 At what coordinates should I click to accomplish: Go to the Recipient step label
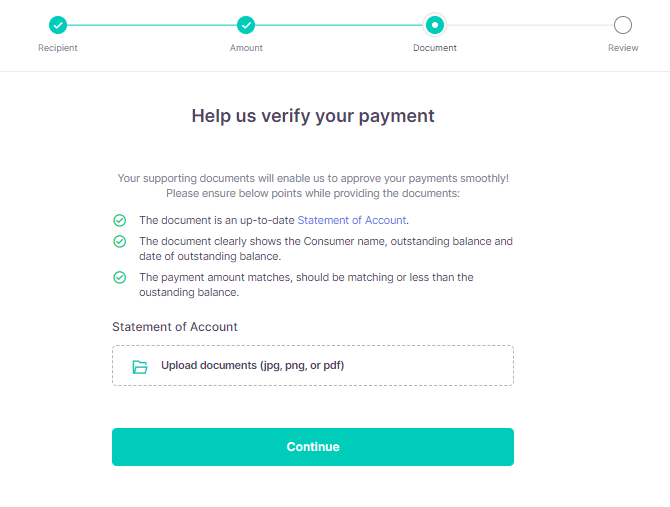click(58, 48)
